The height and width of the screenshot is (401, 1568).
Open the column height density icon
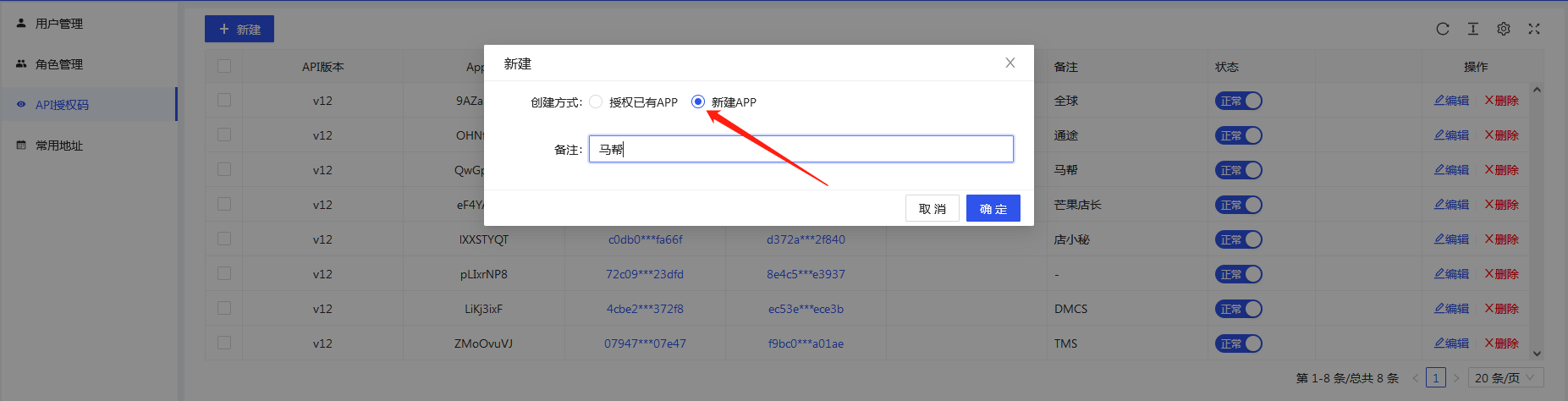click(x=1473, y=29)
